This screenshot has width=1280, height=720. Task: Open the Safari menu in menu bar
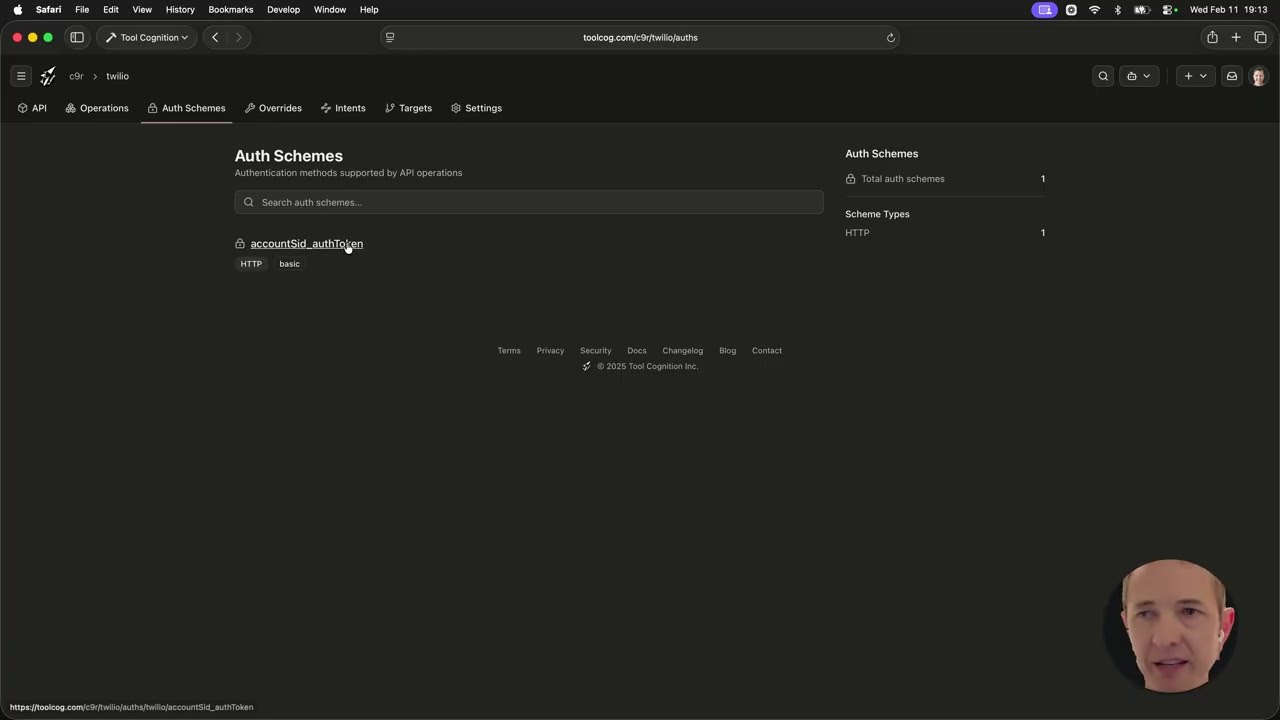tap(49, 10)
